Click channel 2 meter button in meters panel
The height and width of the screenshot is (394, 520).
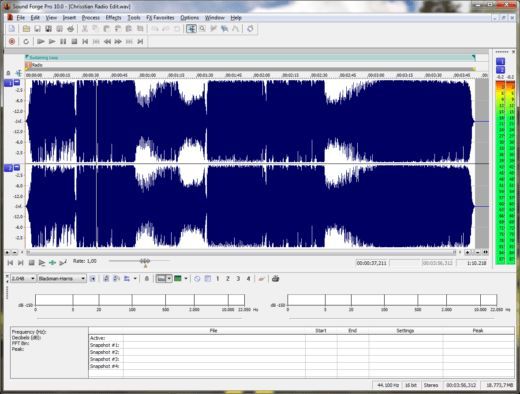point(500,70)
